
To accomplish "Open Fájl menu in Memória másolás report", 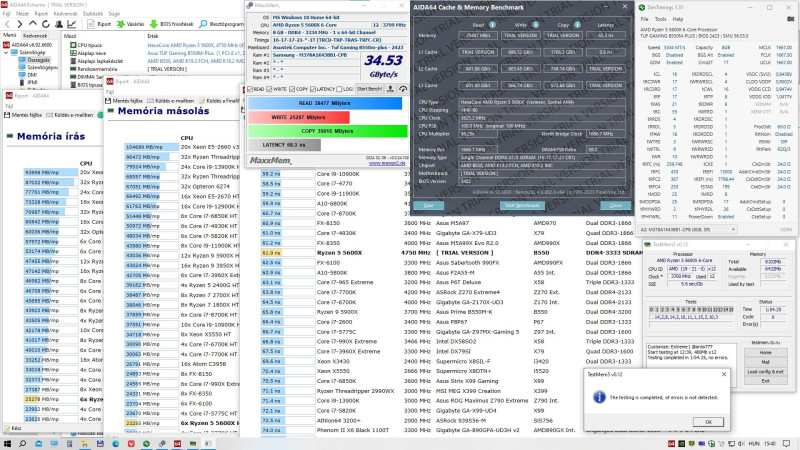I will tap(110, 92).
